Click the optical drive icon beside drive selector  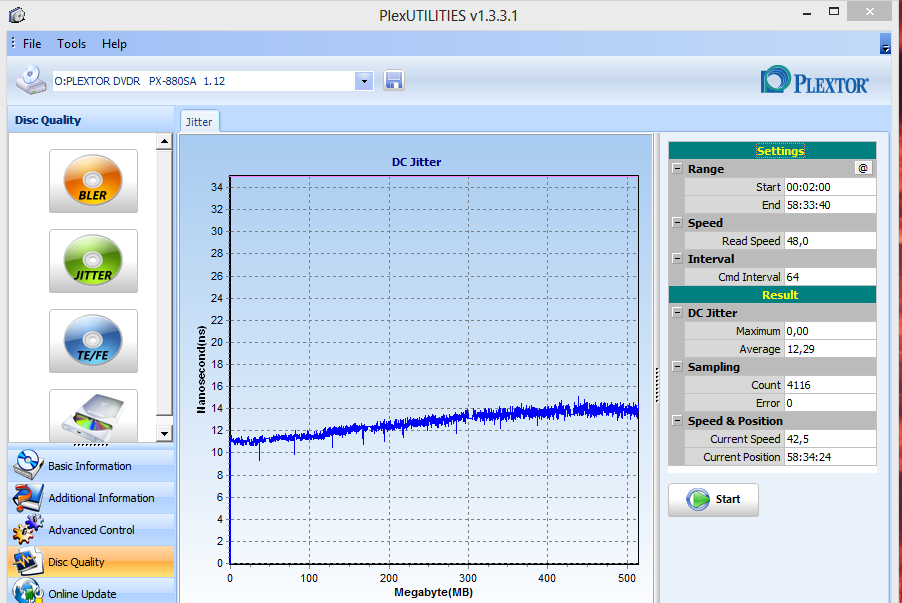pyautogui.click(x=31, y=80)
